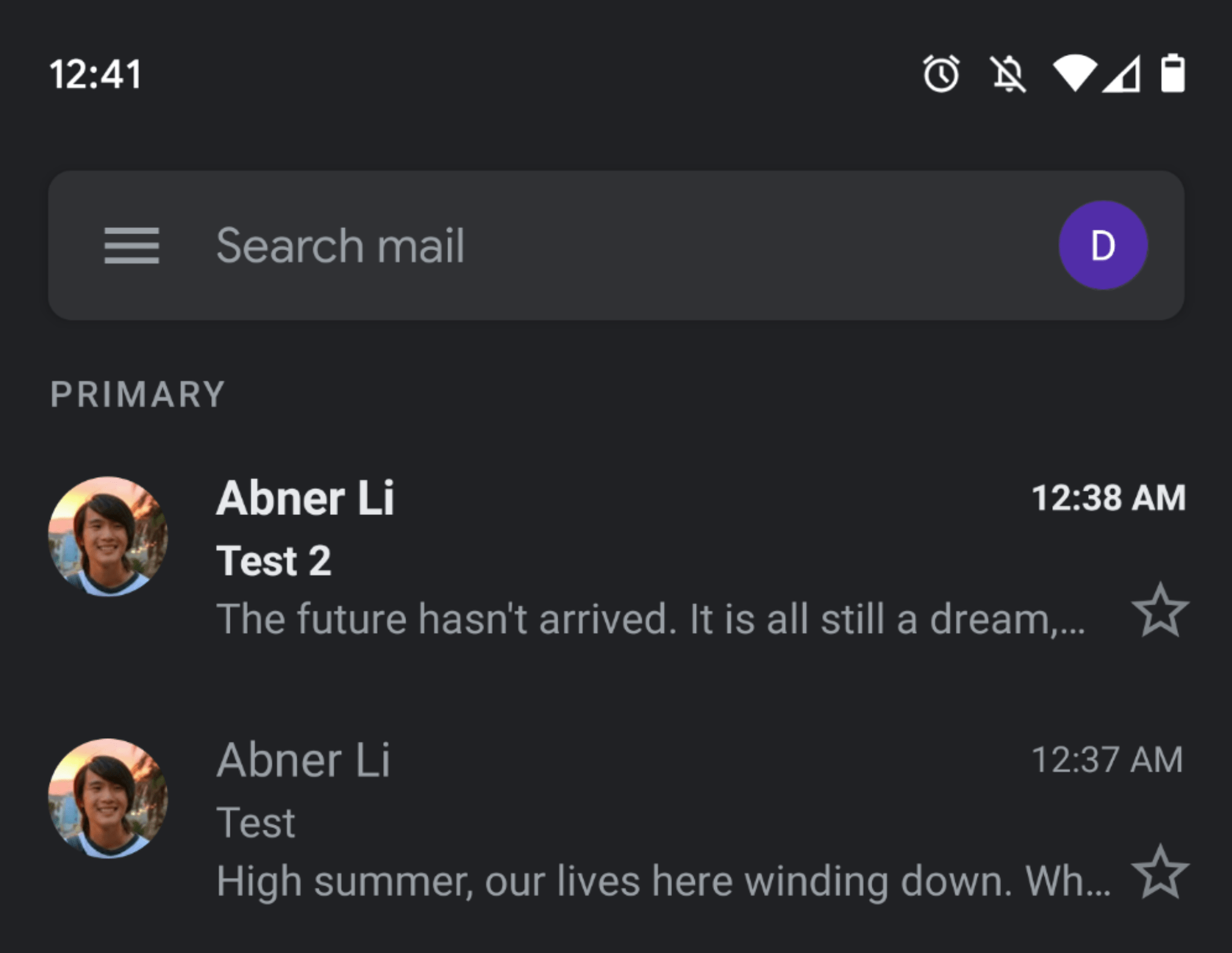The width and height of the screenshot is (1232, 953).
Task: Click the muted notifications bell icon
Action: pos(1008,74)
